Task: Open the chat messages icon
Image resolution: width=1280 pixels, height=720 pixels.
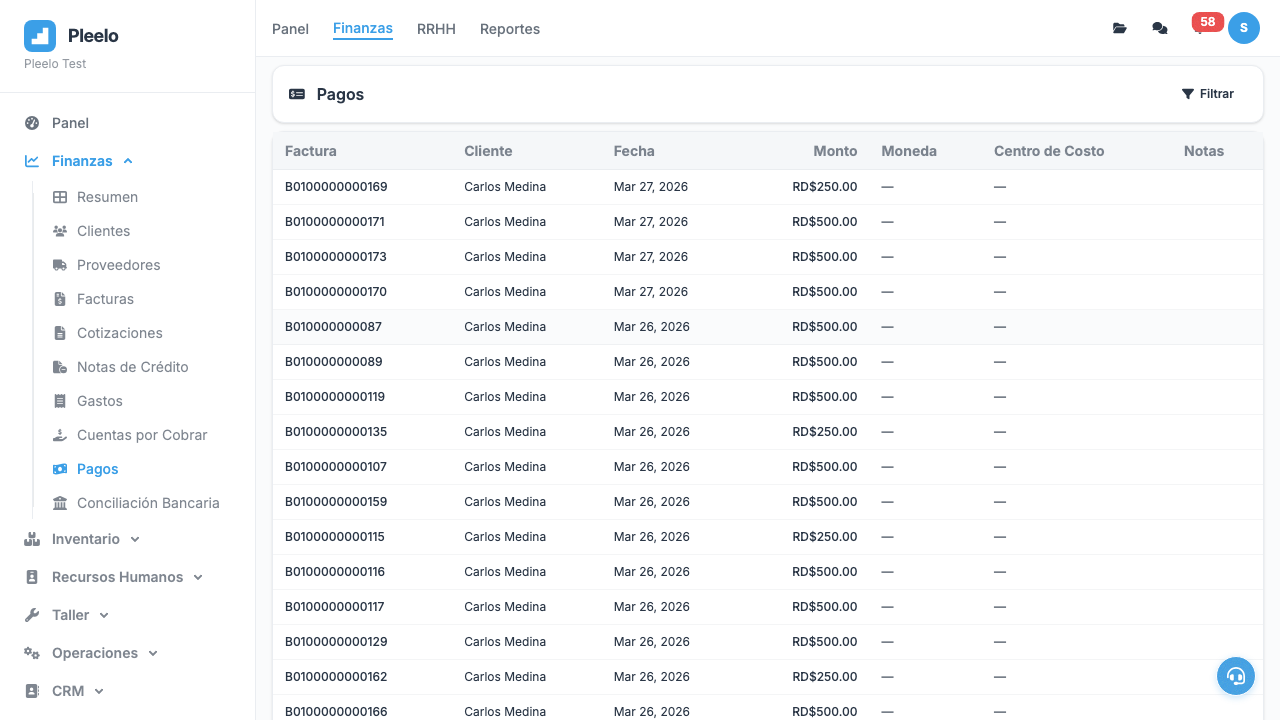Action: coord(1159,29)
